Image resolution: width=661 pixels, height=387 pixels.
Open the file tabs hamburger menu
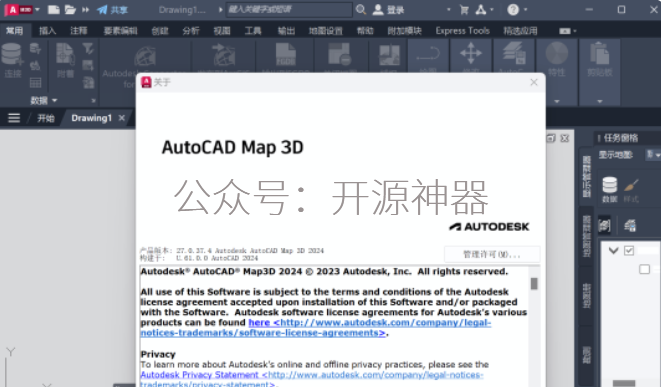click(14, 118)
